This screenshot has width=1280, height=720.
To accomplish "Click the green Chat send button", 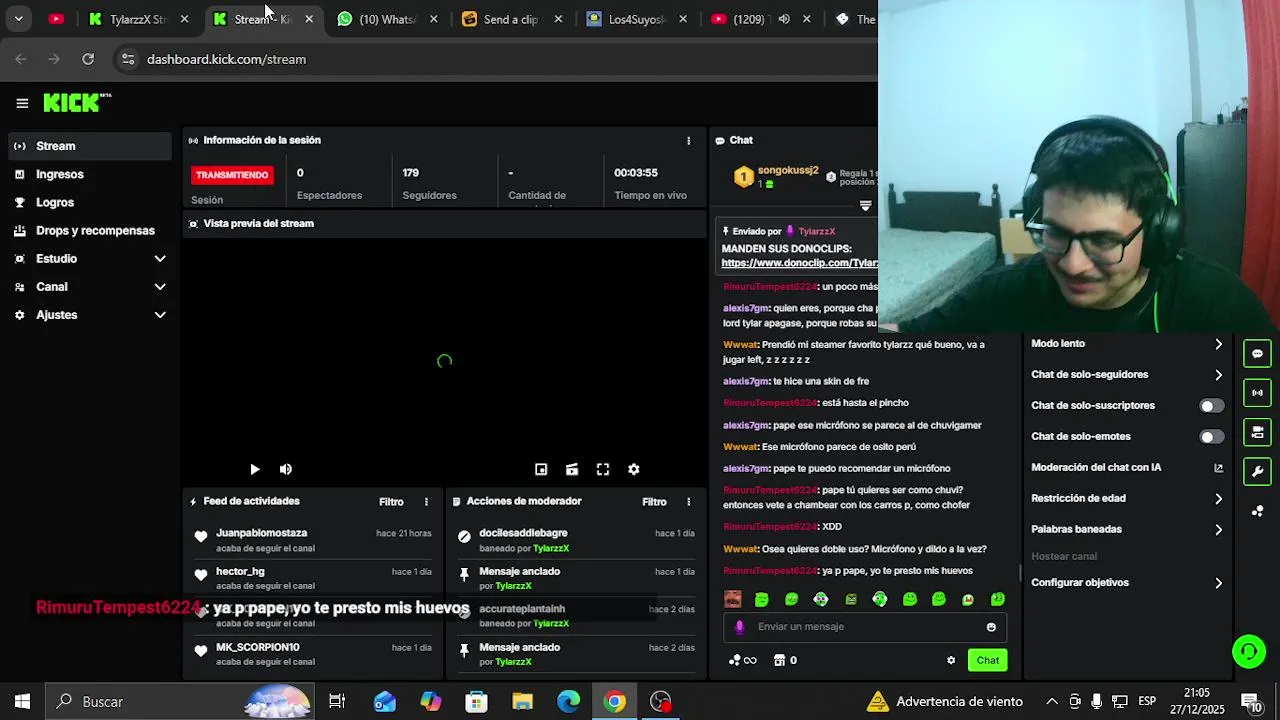I will click(x=988, y=660).
